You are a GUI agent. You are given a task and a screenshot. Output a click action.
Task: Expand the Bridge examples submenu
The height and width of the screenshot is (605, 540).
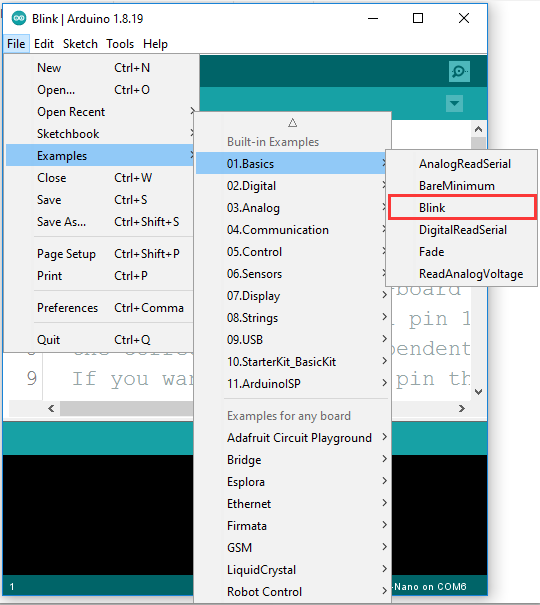click(x=292, y=460)
